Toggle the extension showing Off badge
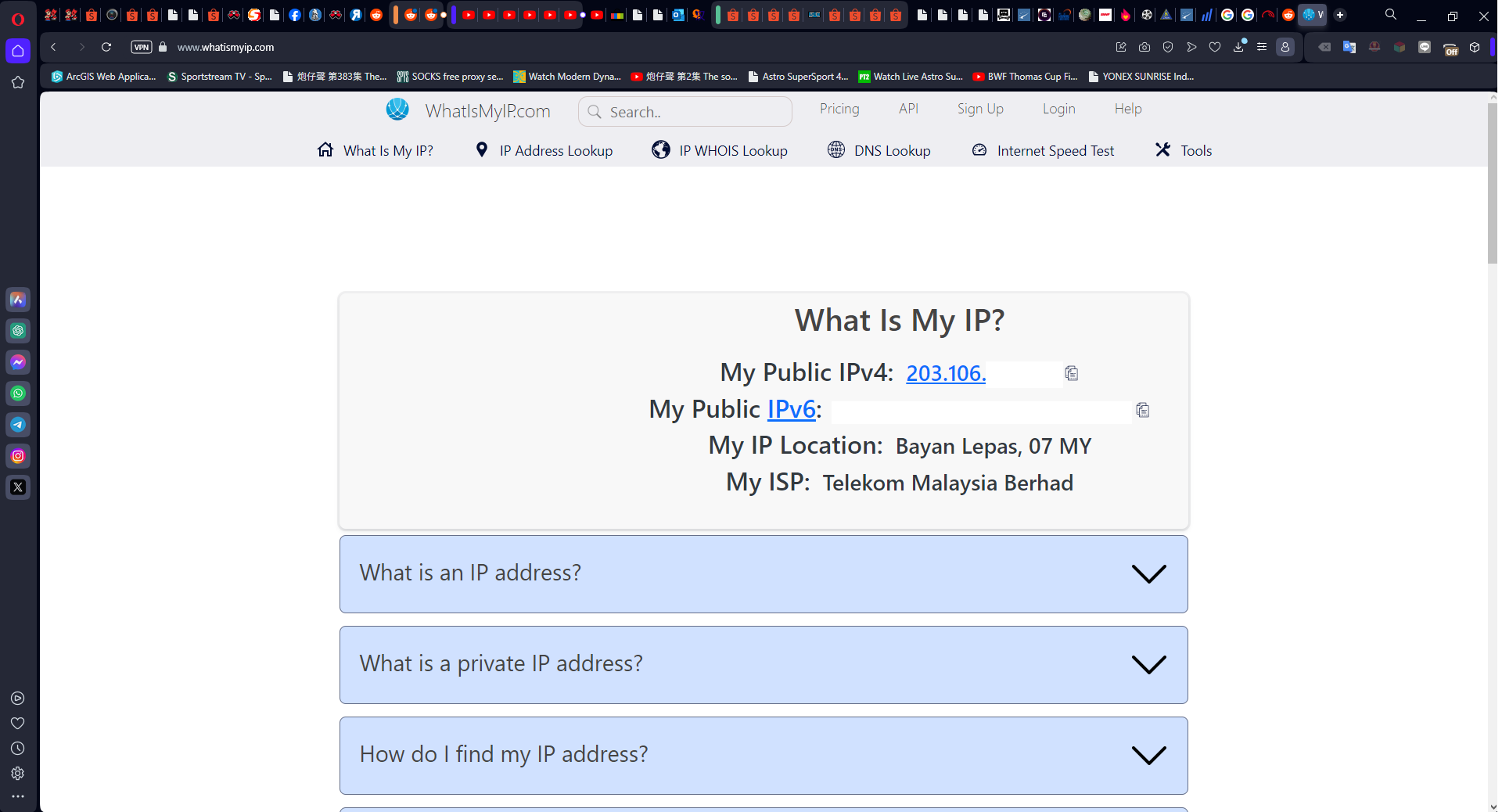Screen dimensions: 1502x812 click(1450, 49)
